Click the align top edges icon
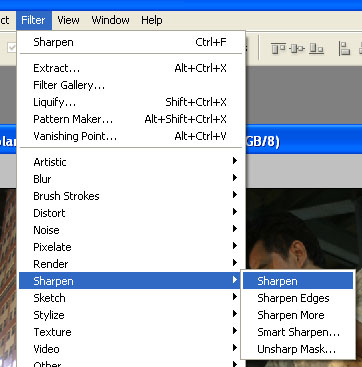The image size is (362, 367). 278,49
